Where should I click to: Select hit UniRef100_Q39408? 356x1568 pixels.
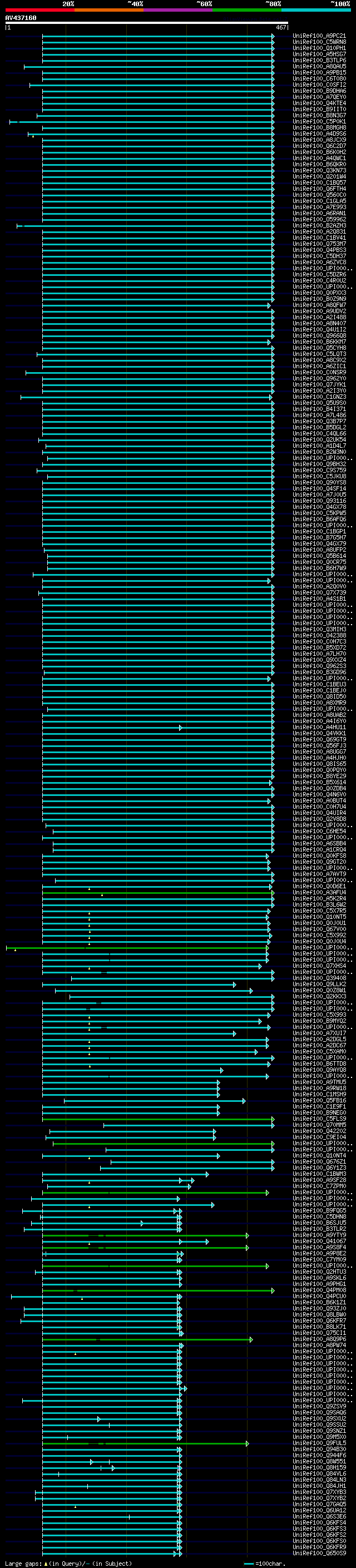(319, 978)
